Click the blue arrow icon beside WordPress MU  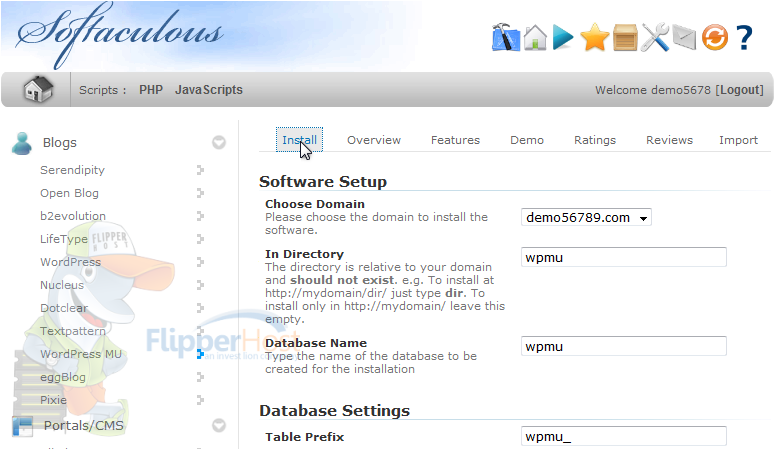tap(200, 354)
